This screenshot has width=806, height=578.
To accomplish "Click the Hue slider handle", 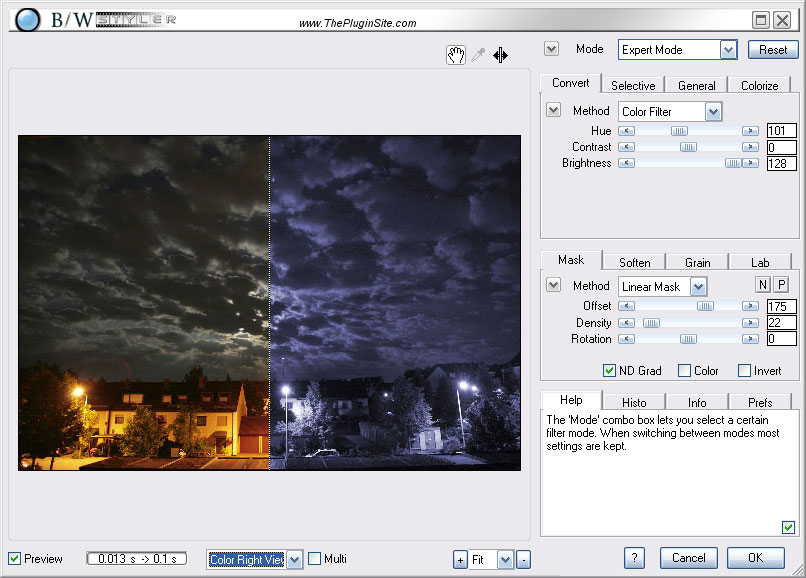I will point(679,131).
